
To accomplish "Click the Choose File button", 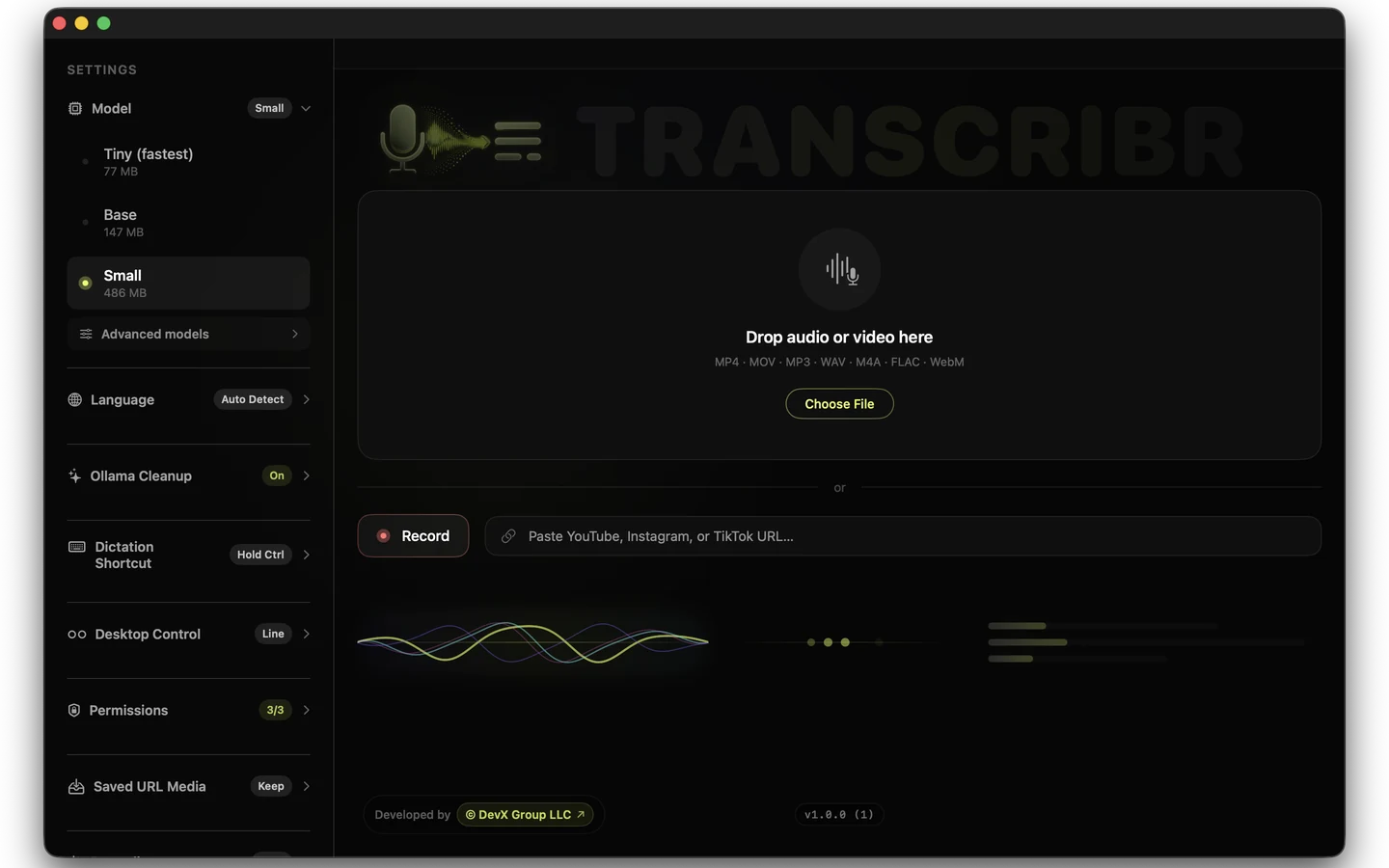I will point(839,403).
